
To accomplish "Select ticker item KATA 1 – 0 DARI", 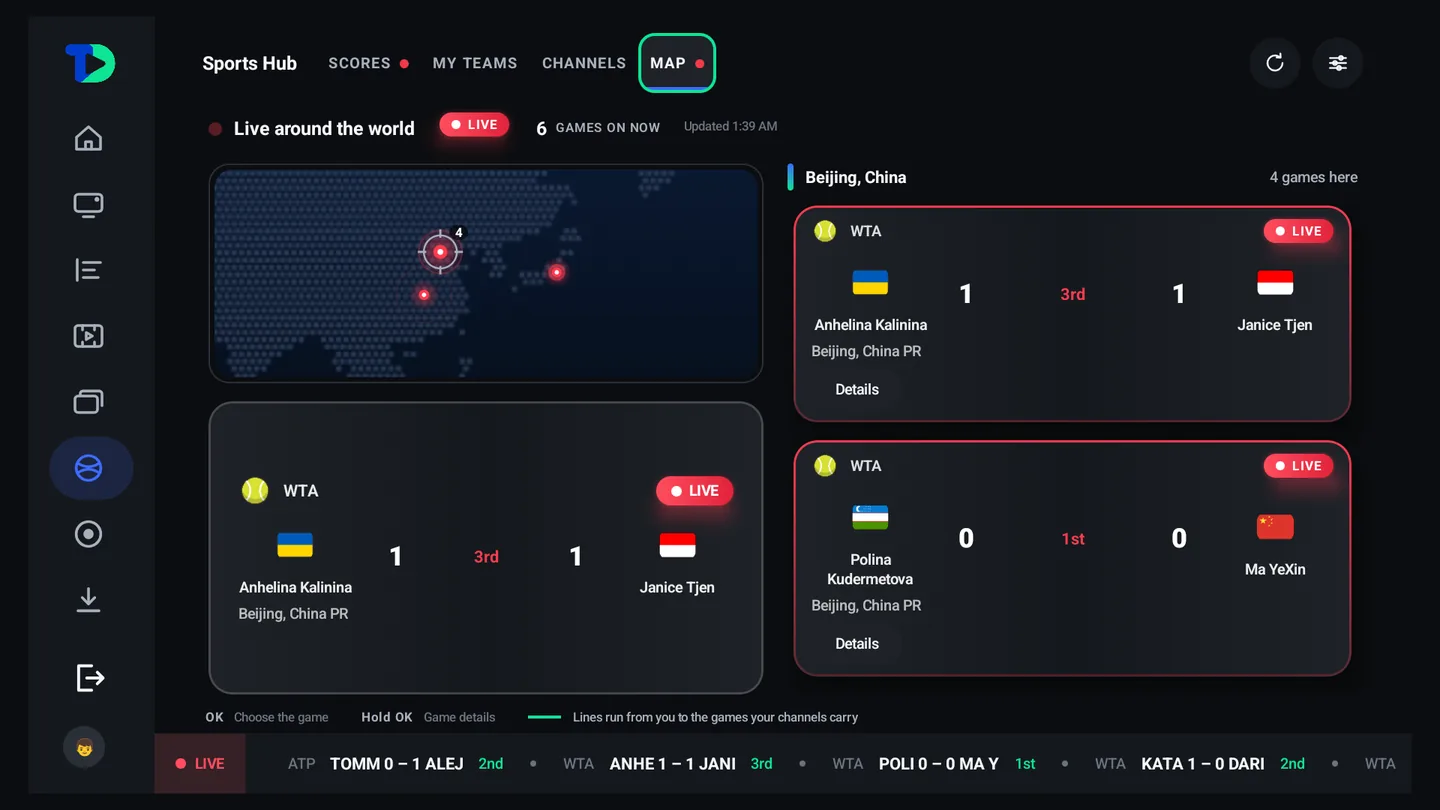I will click(x=1203, y=764).
